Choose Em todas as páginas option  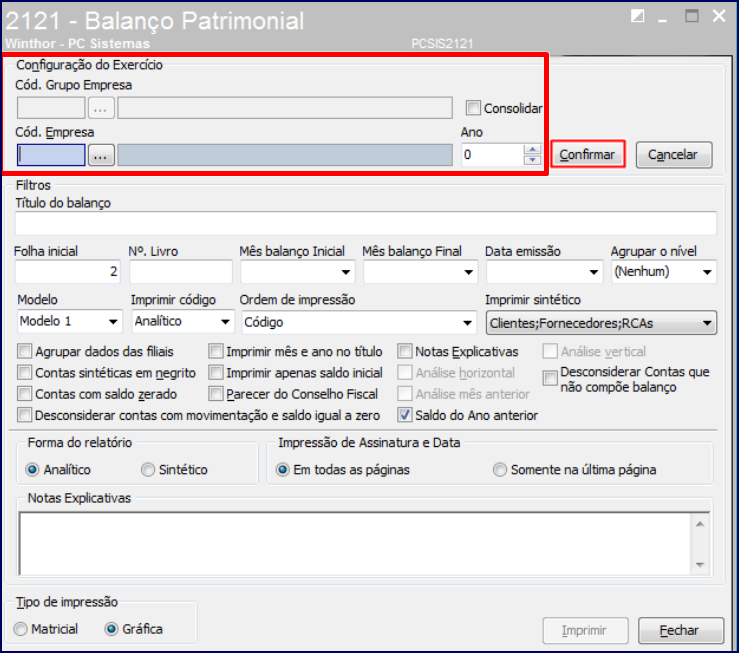coord(283,470)
